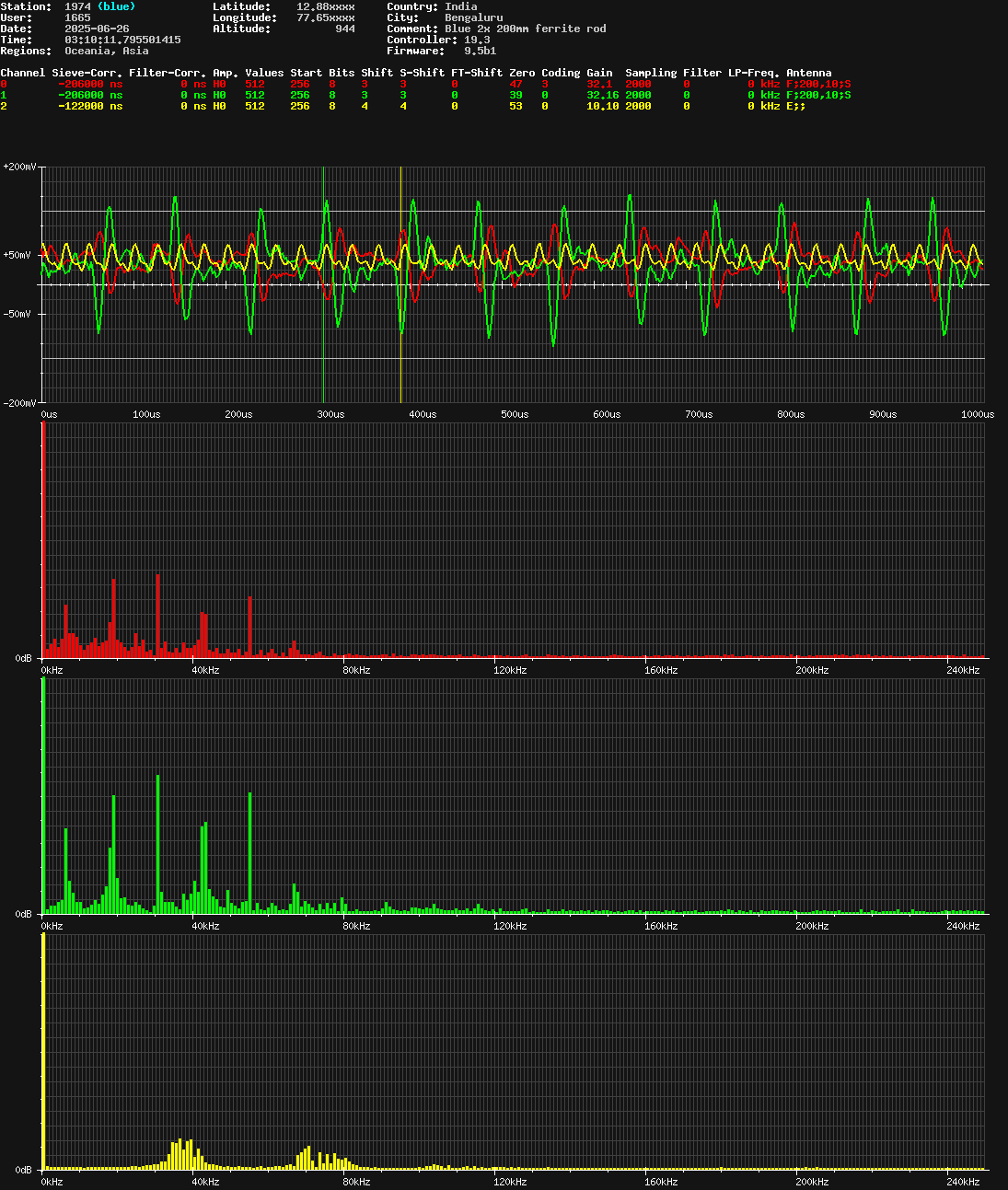
Task: Click the "Start" column header
Action: point(307,73)
